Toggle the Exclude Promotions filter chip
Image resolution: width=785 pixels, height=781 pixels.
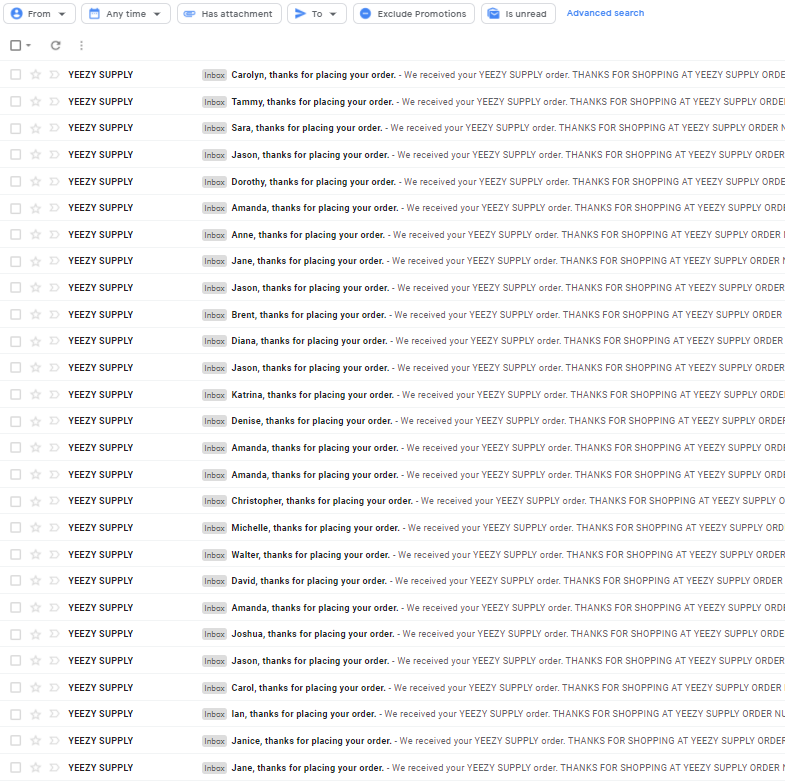[x=414, y=14]
